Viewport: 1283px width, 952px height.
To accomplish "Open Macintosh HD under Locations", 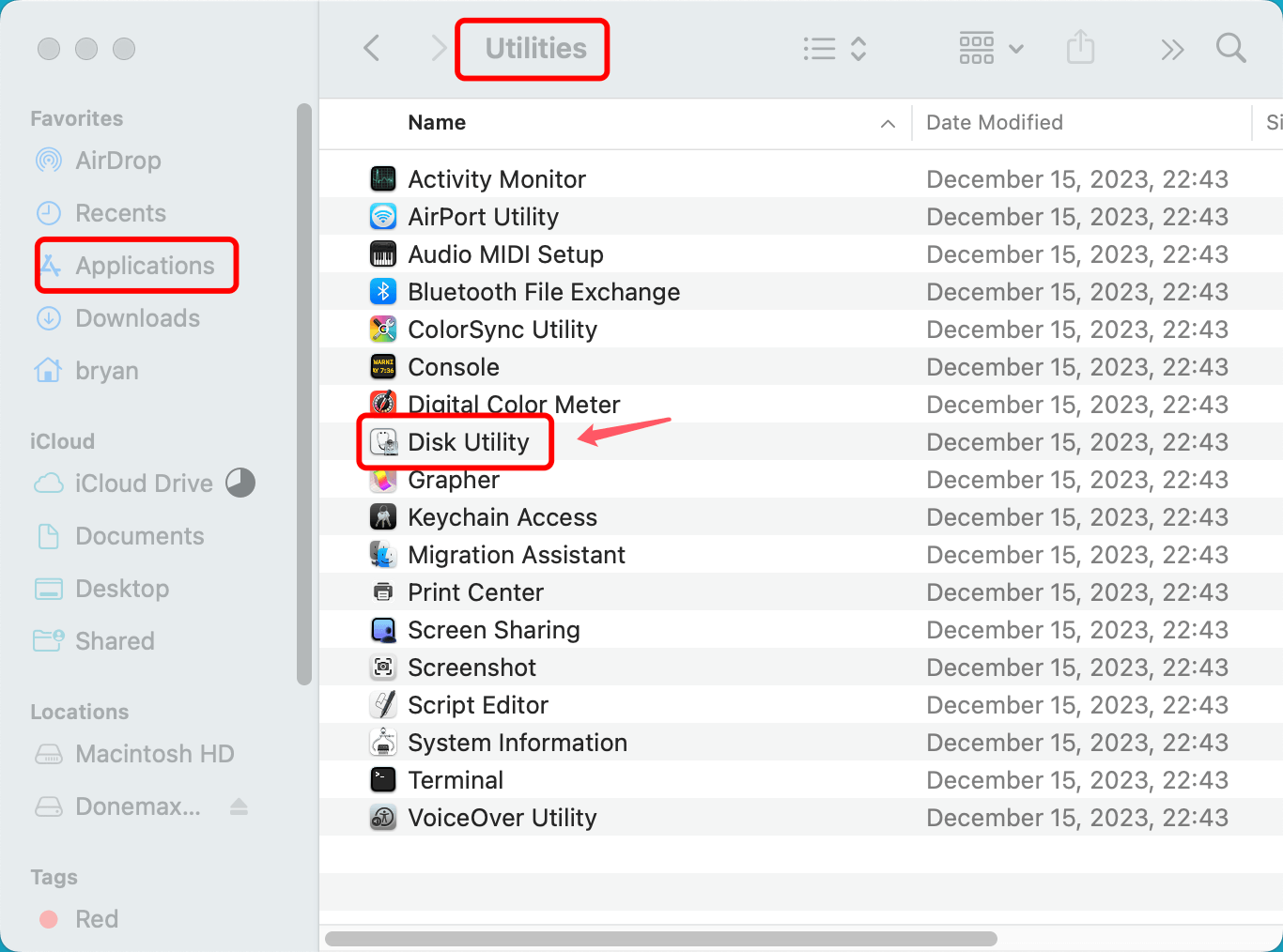I will point(153,754).
